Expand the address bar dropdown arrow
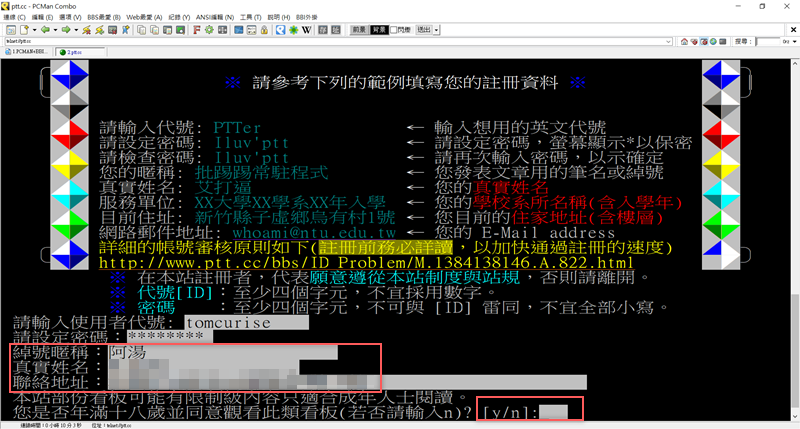Image resolution: width=800 pixels, height=429 pixels. pos(668,41)
